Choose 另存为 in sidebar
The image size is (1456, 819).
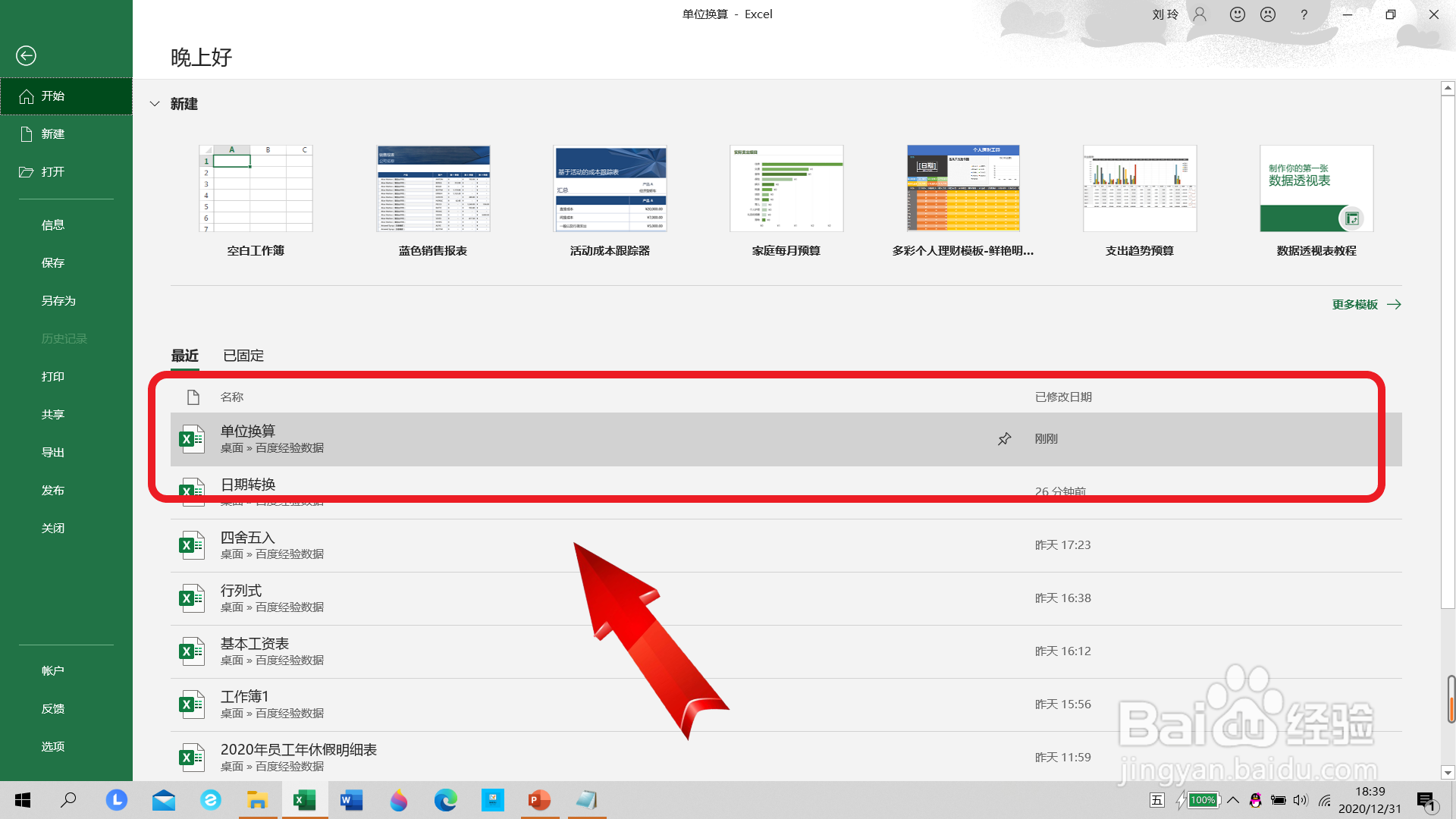tap(67, 301)
